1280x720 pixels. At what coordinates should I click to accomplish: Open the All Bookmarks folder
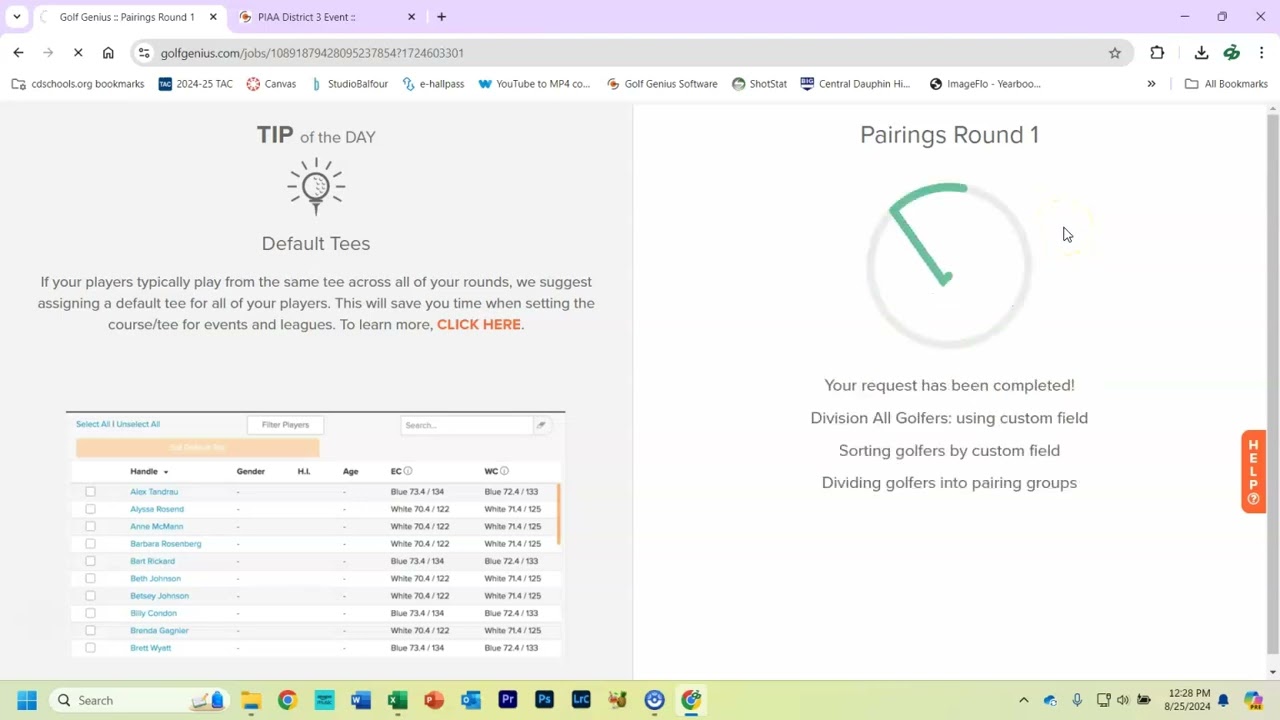(x=1226, y=84)
